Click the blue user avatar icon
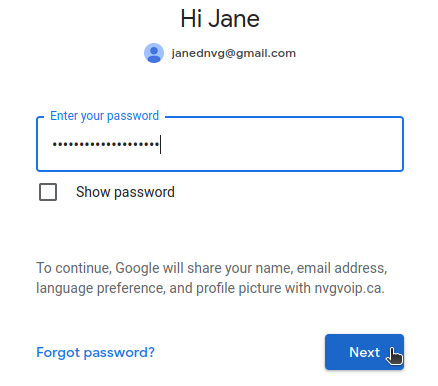Screen dimensions: 438x386 click(154, 53)
